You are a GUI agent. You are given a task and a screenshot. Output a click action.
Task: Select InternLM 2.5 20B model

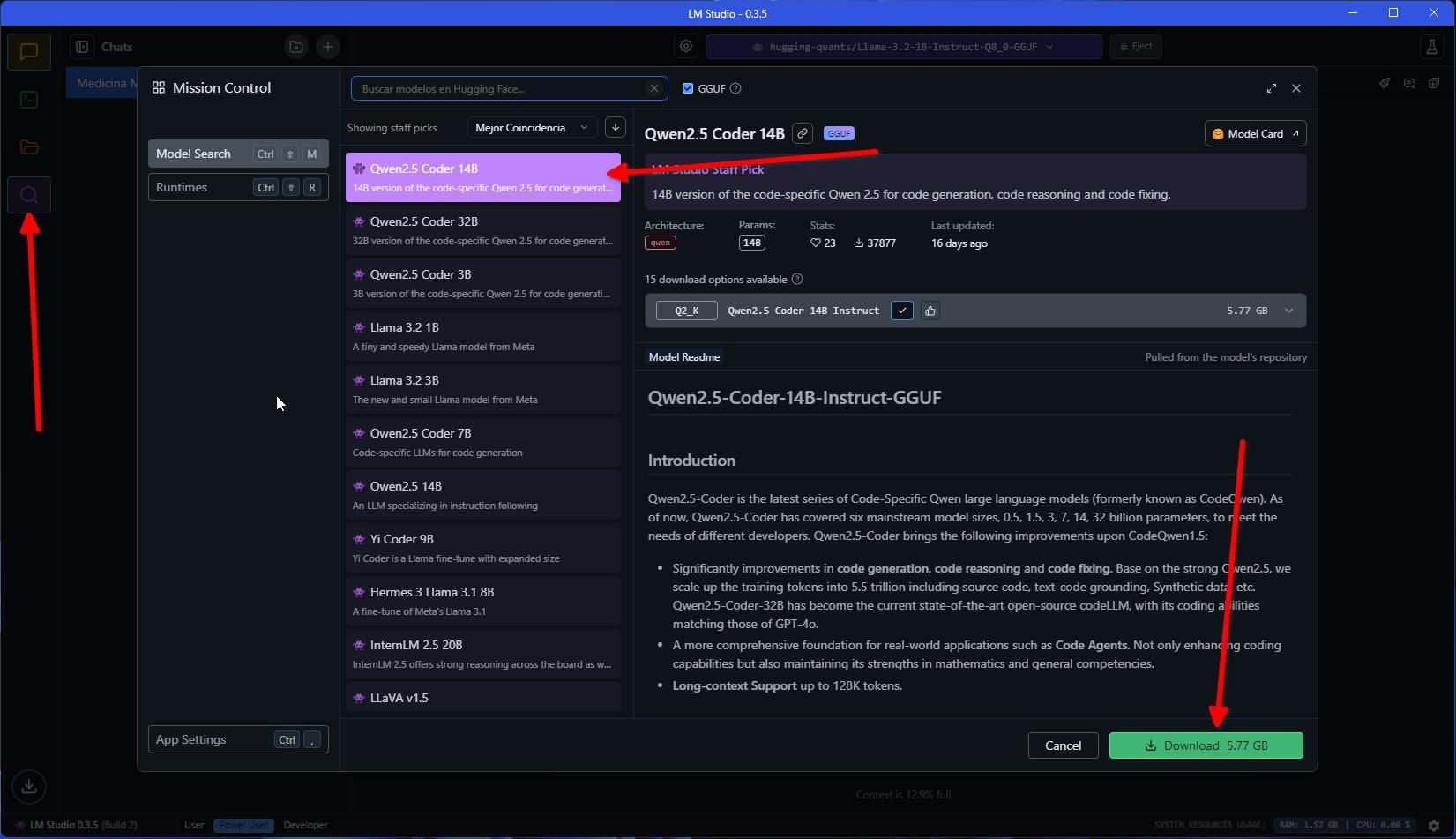(x=483, y=654)
